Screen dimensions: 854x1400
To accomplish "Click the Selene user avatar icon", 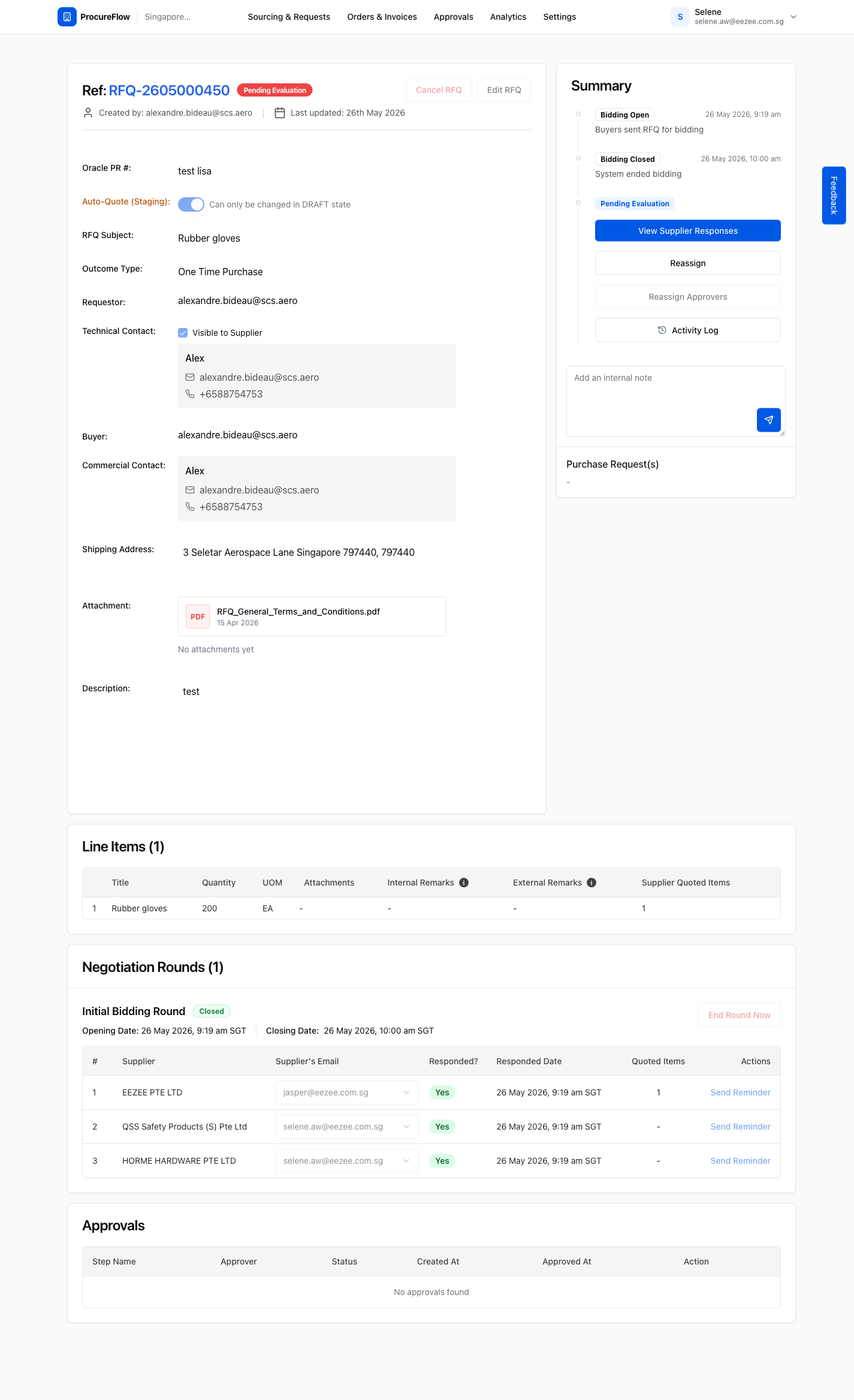I will (680, 17).
